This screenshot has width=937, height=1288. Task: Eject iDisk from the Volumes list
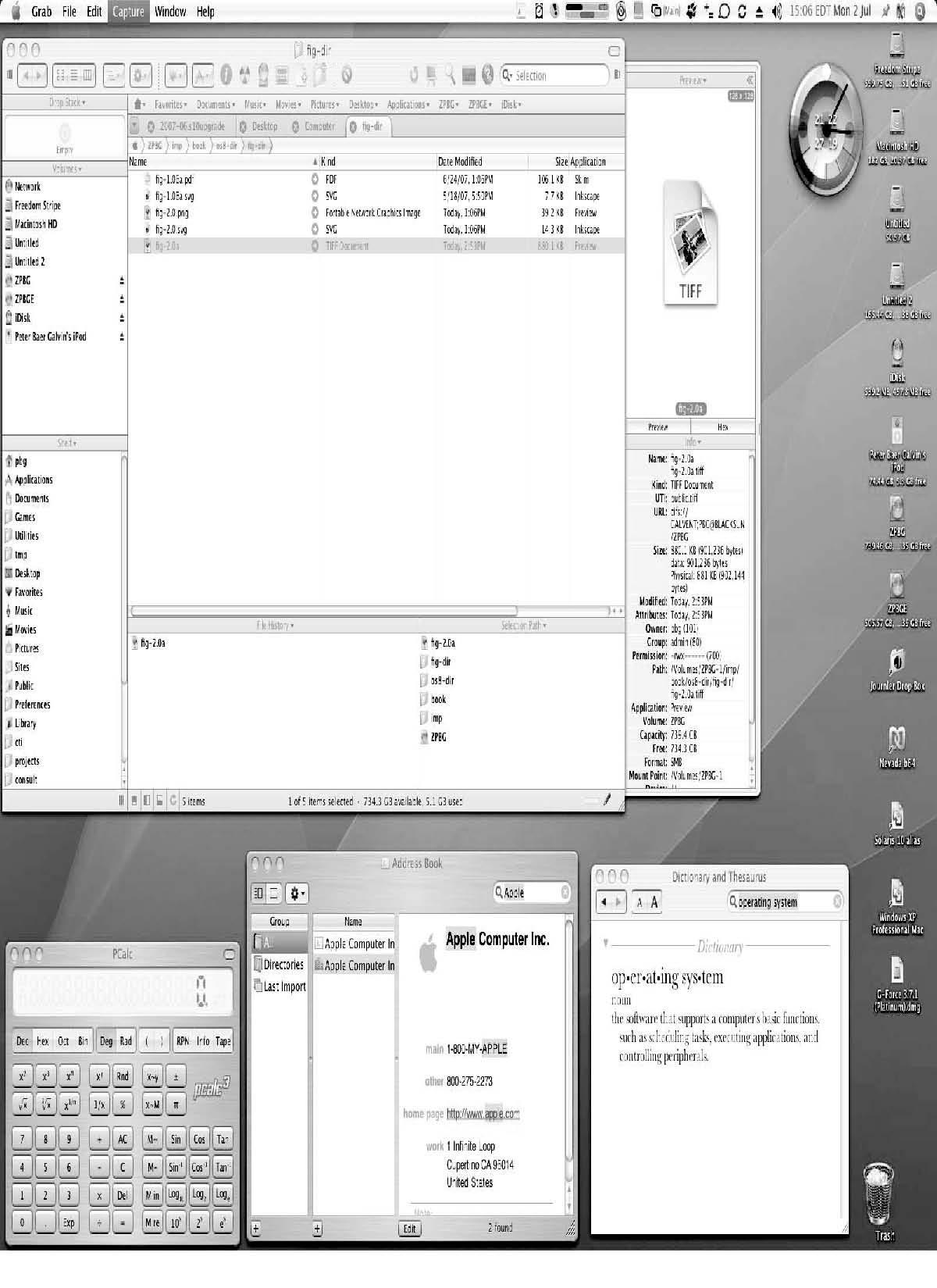[122, 318]
